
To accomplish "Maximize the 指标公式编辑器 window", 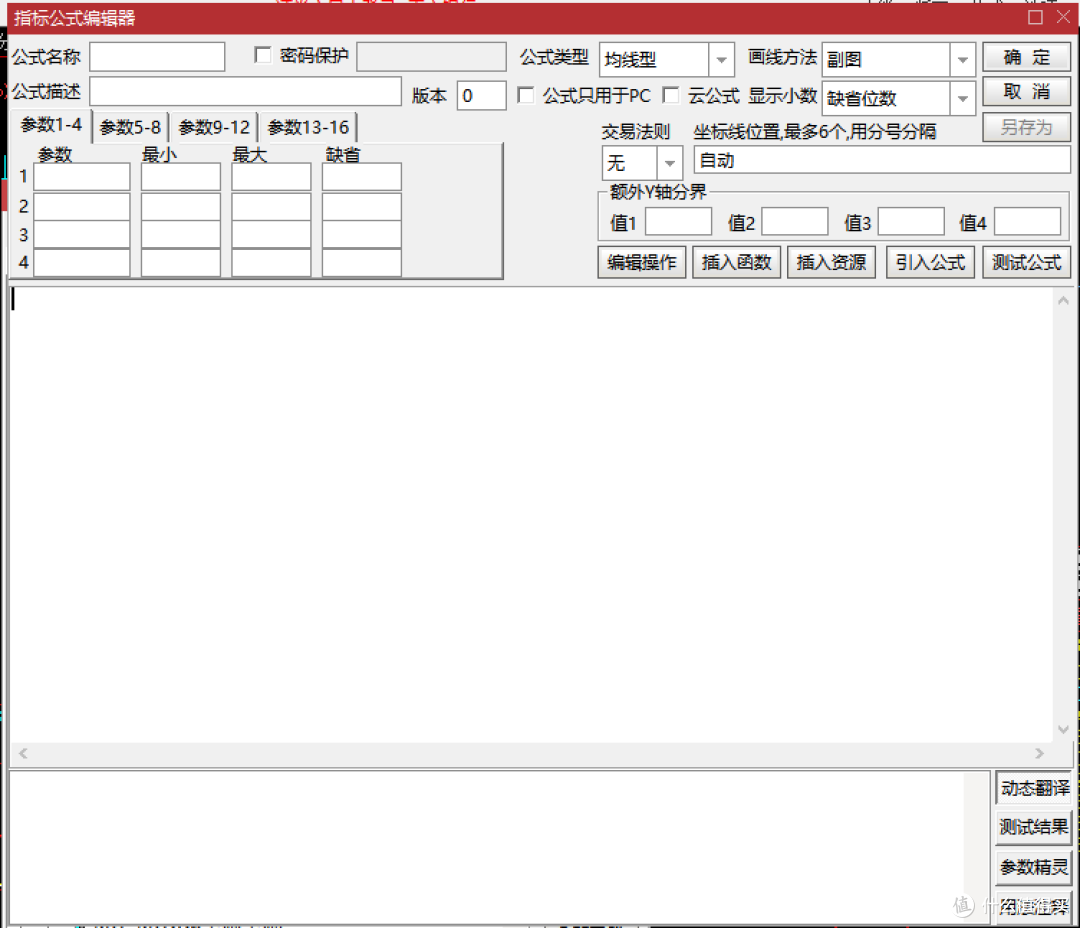I will pyautogui.click(x=1035, y=17).
